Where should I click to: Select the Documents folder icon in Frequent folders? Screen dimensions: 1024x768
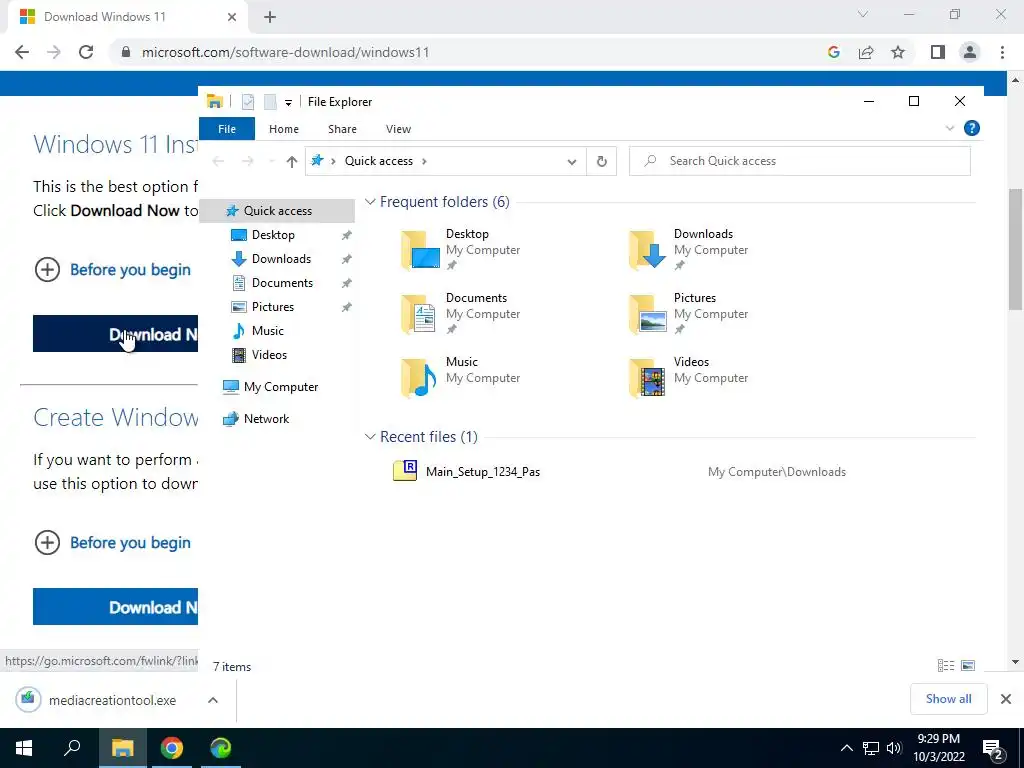[x=419, y=313]
